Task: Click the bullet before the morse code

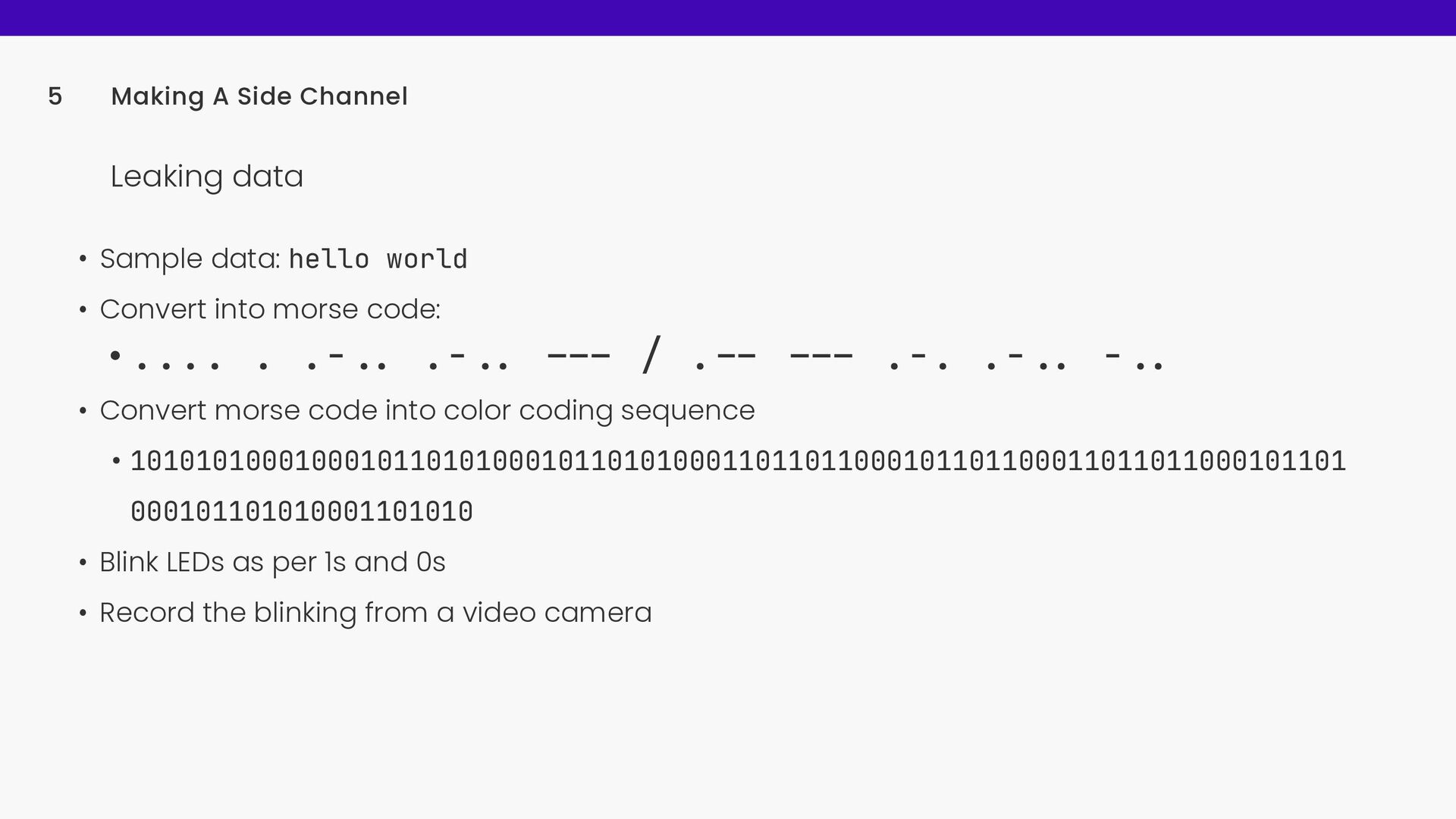Action: (115, 355)
